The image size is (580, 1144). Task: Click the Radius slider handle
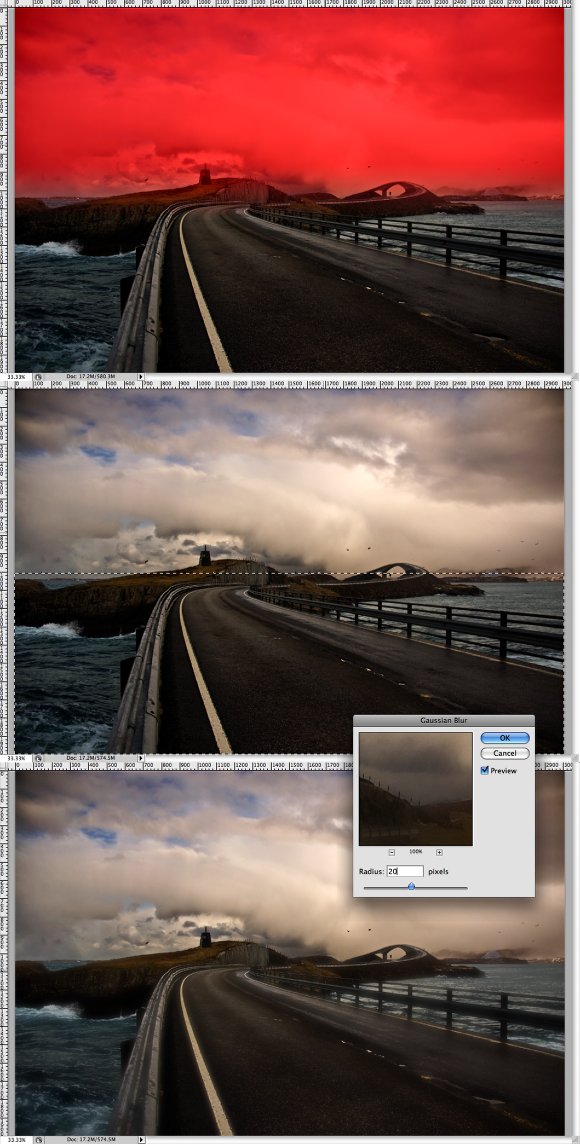tap(411, 886)
